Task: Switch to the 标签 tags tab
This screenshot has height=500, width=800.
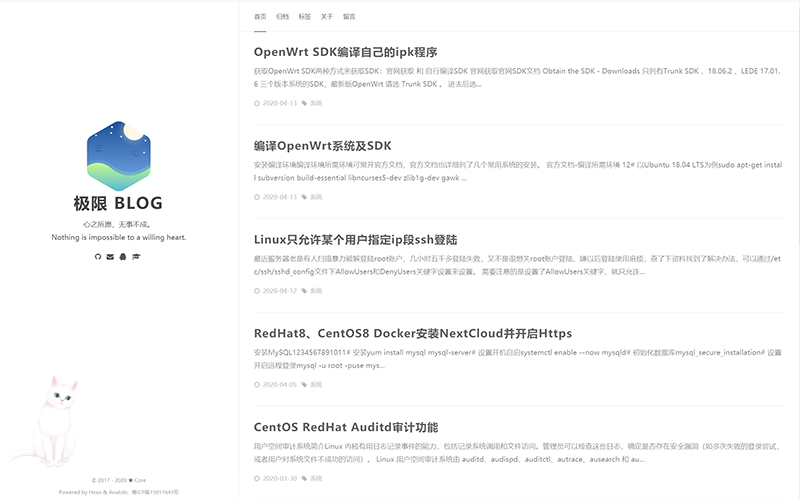Action: (x=305, y=17)
